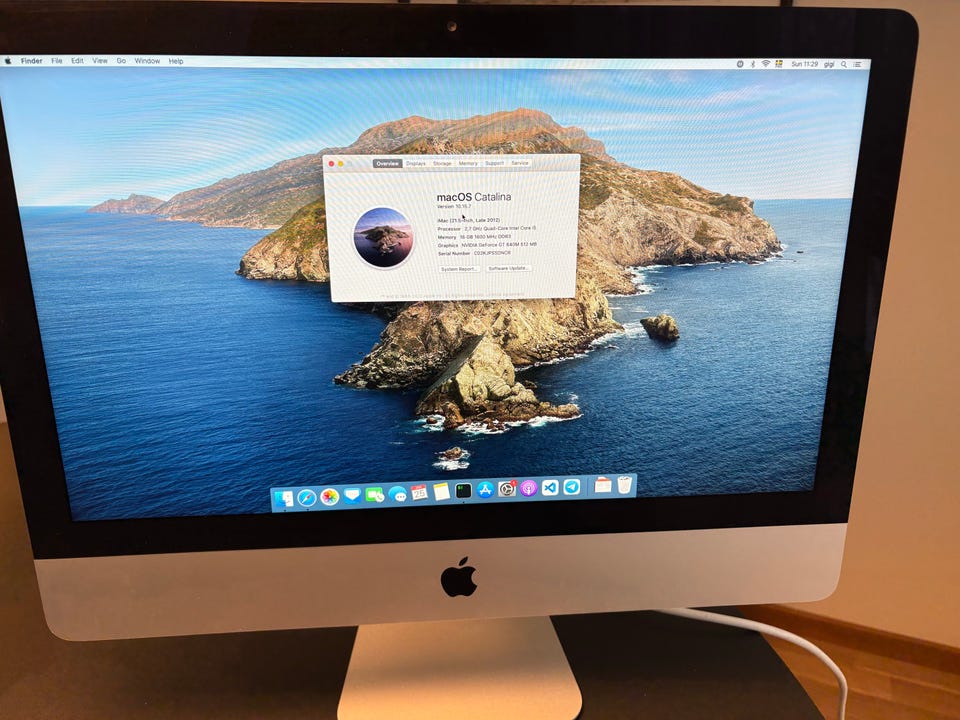Open the Apple menu
This screenshot has width=960, height=720.
(x=8, y=60)
